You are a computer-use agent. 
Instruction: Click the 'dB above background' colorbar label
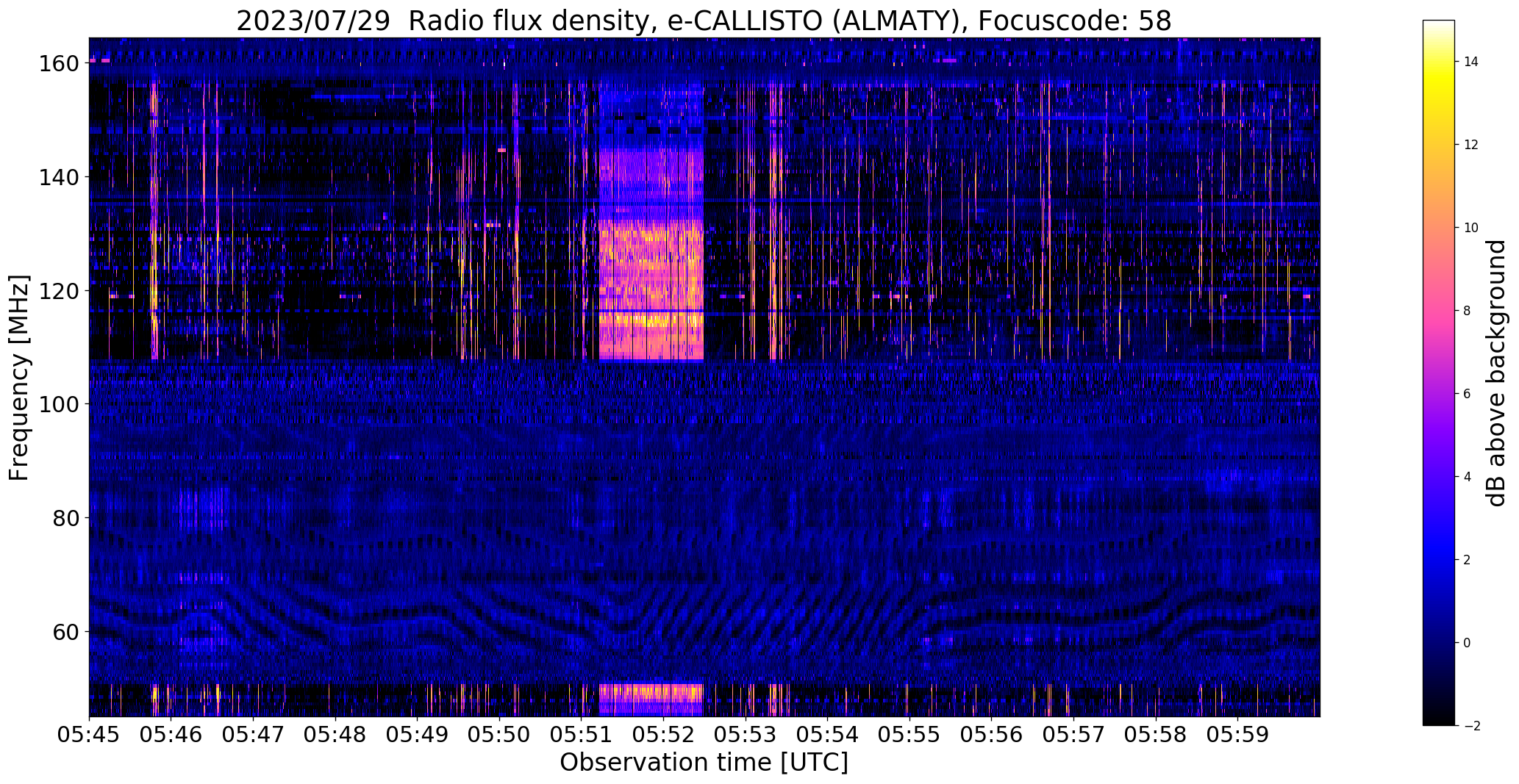(1497, 373)
